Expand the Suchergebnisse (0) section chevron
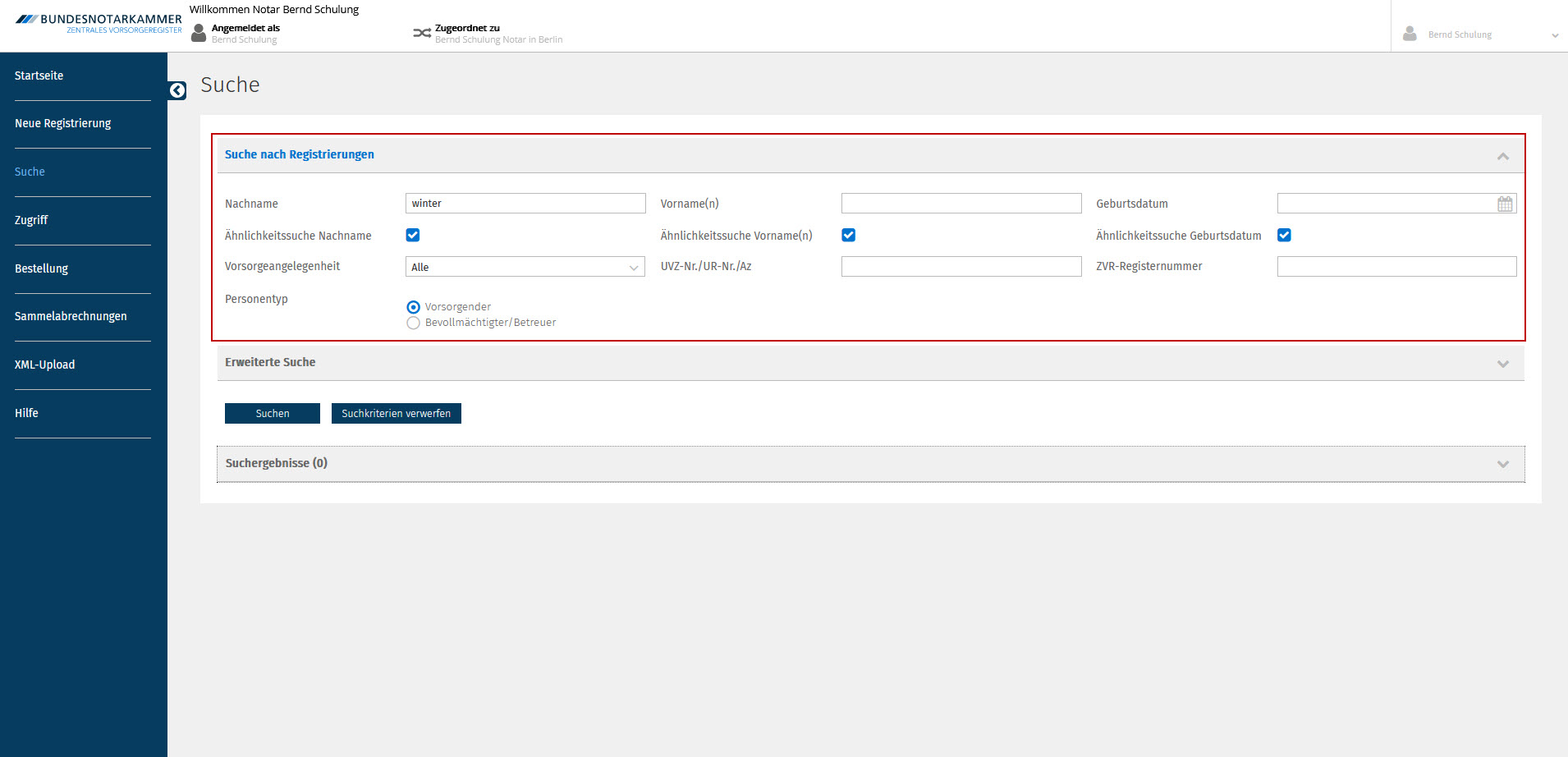 pos(1503,464)
